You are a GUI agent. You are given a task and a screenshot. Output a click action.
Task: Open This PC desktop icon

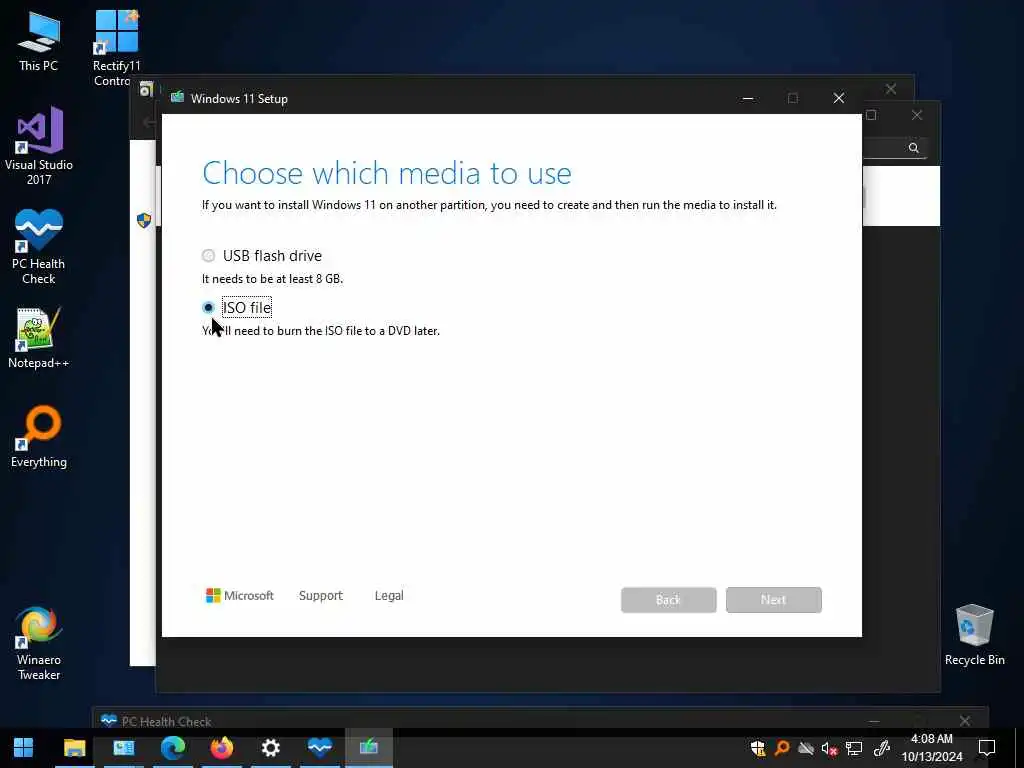(39, 41)
